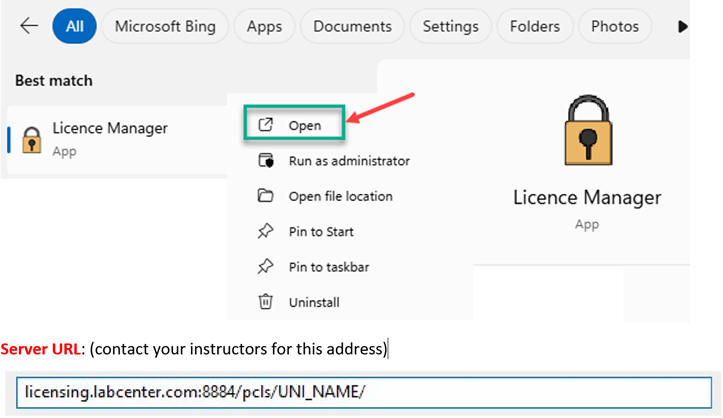The width and height of the screenshot is (723, 418).
Task: Click the Open launch icon
Action: 265,124
